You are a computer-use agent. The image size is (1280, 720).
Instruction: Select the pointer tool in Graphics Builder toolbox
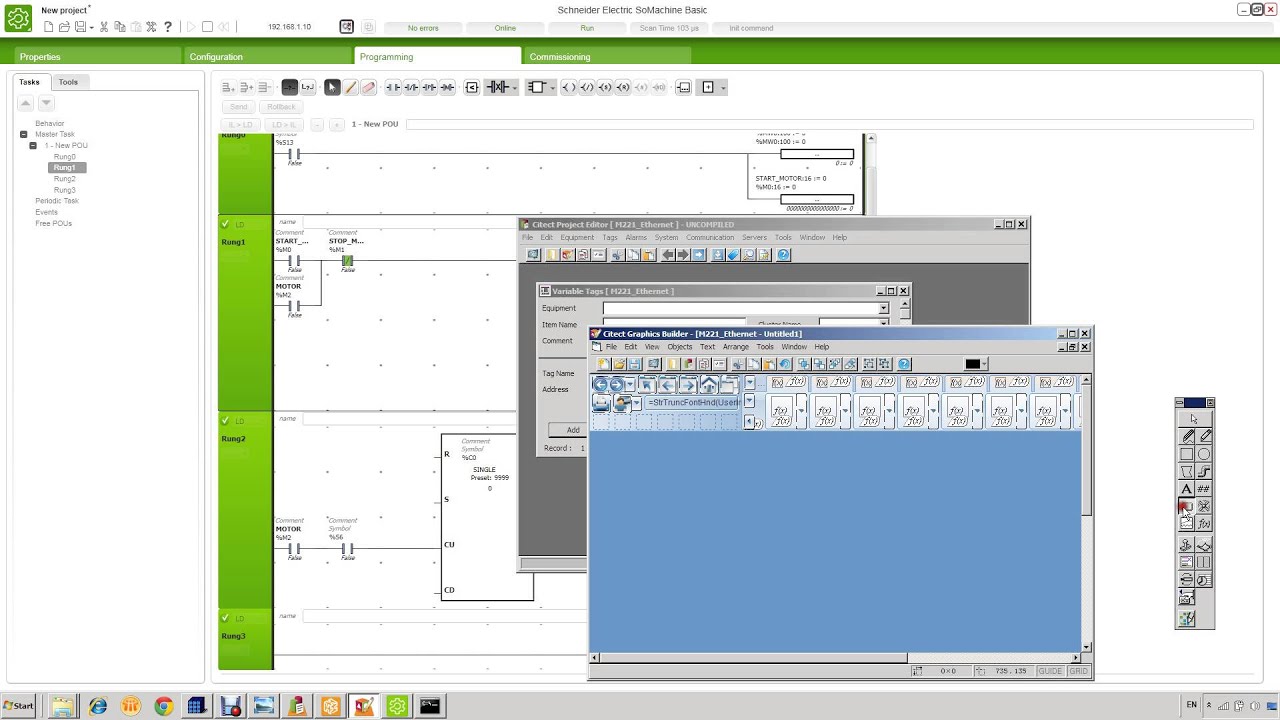click(x=1194, y=419)
